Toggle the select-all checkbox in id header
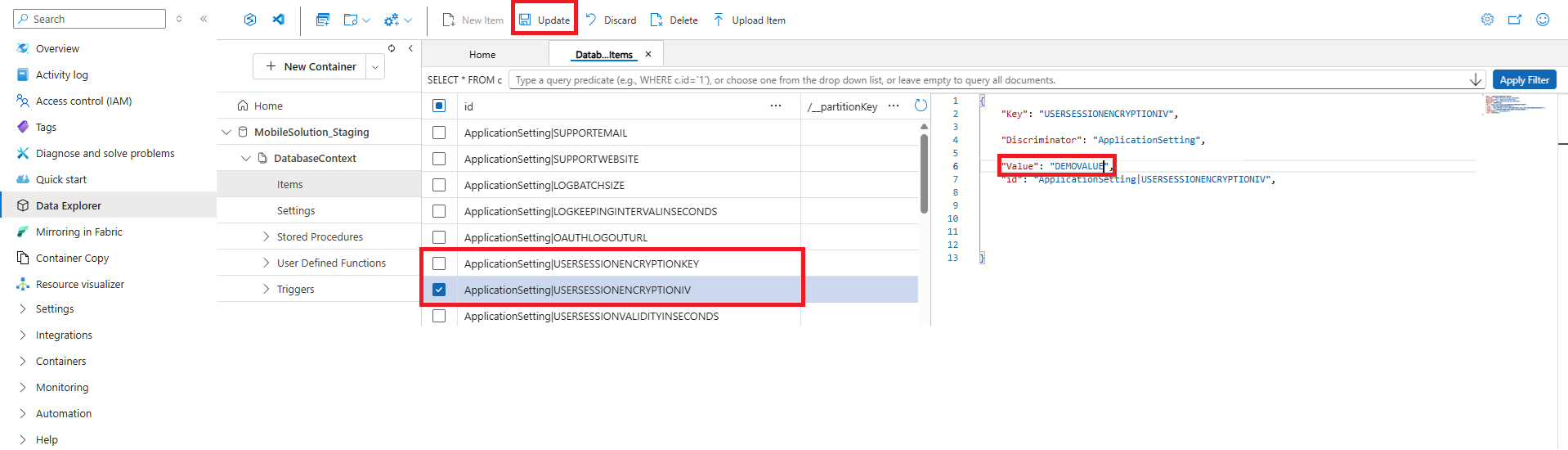The width and height of the screenshot is (1568, 450). click(439, 106)
